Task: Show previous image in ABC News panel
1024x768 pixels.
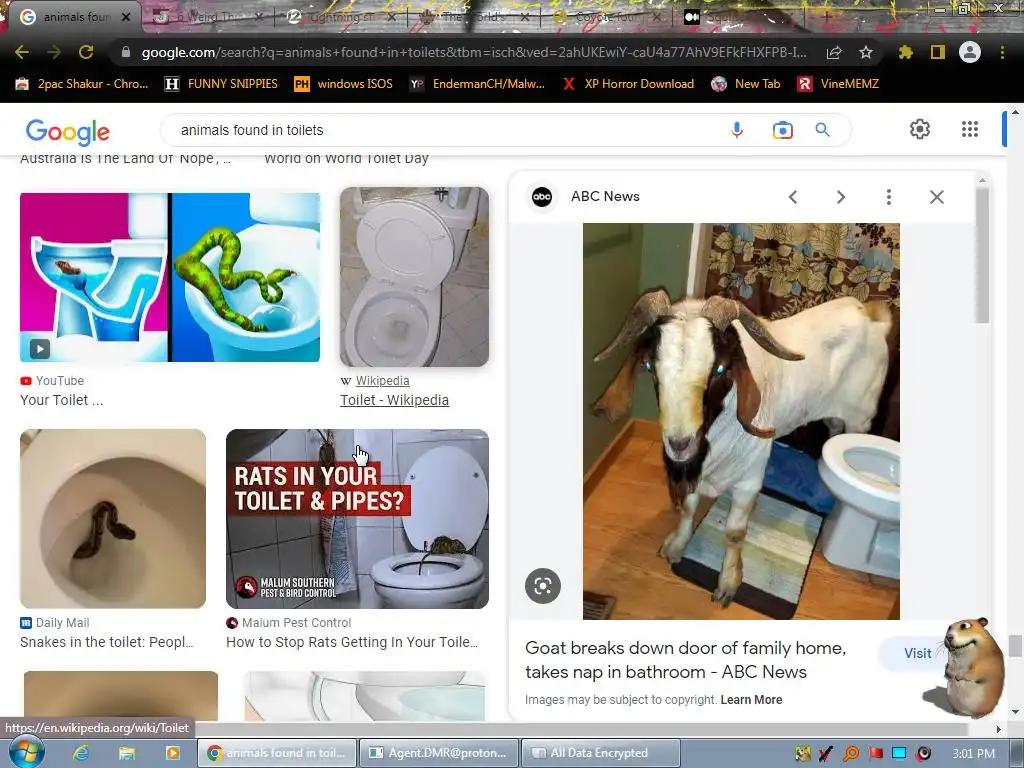Action: [x=793, y=197]
